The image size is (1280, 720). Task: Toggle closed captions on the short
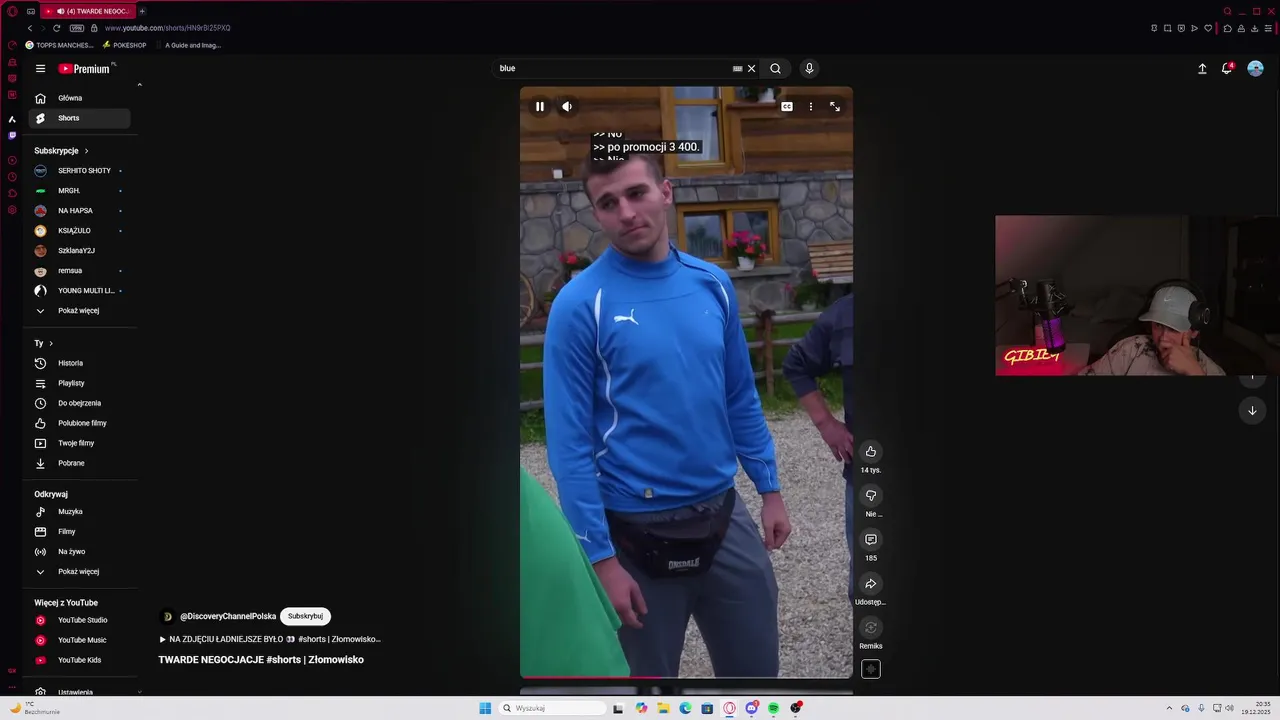point(787,106)
